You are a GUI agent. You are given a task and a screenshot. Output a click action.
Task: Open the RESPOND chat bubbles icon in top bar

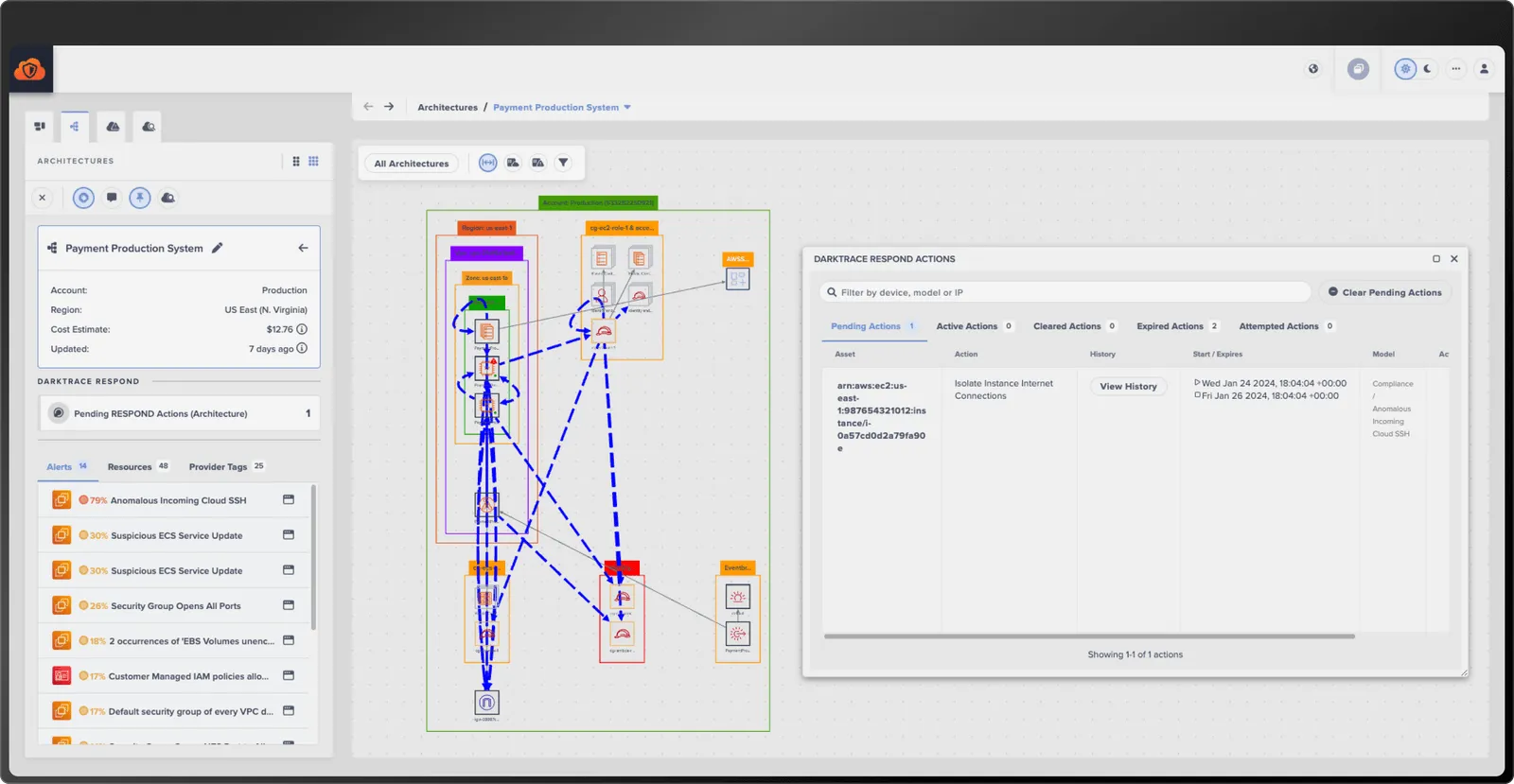[1358, 68]
